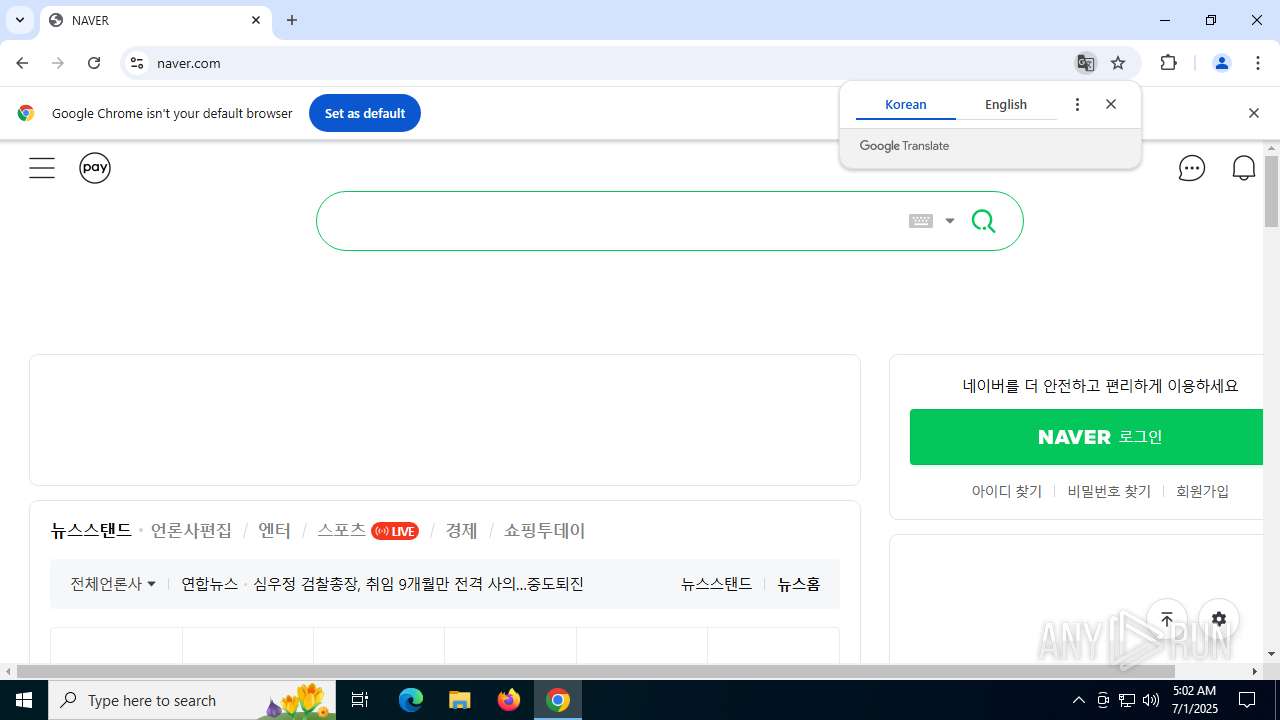Image resolution: width=1280 pixels, height=720 pixels.
Task: Expand the 전체언론사 dropdown
Action: click(x=113, y=584)
